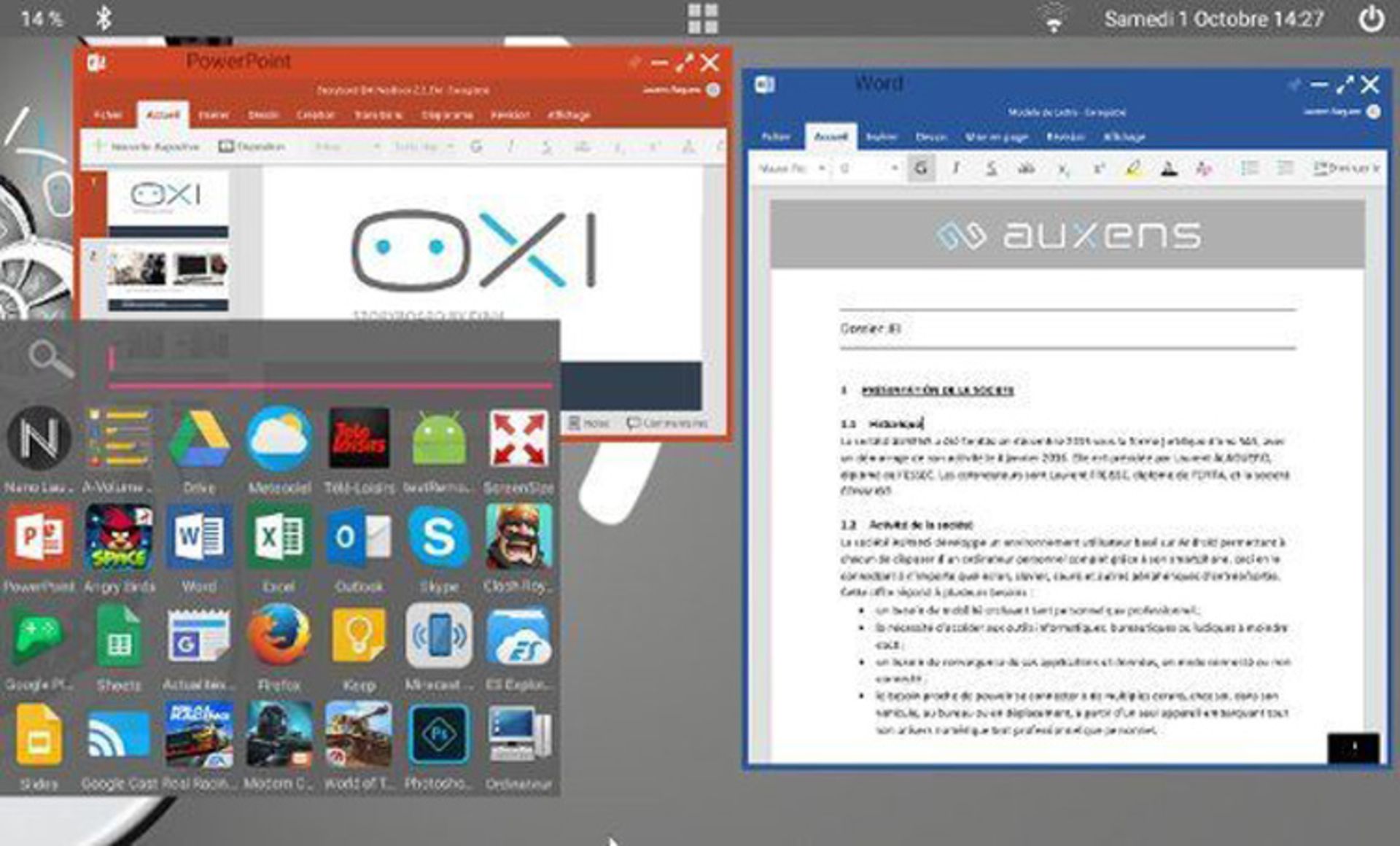Click the text effects icon in Word ribbon

[1204, 168]
